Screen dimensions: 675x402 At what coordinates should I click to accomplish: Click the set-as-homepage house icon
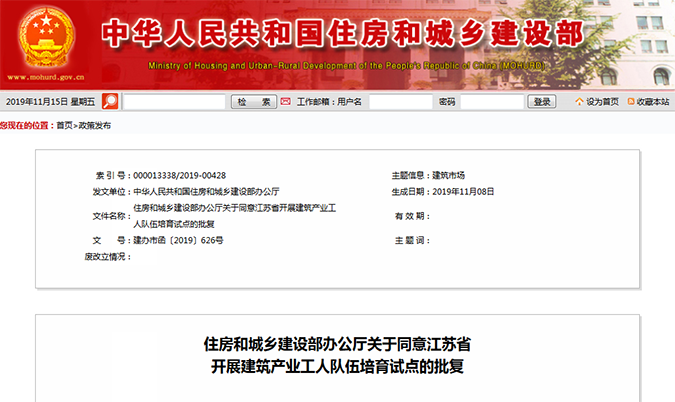click(x=579, y=102)
